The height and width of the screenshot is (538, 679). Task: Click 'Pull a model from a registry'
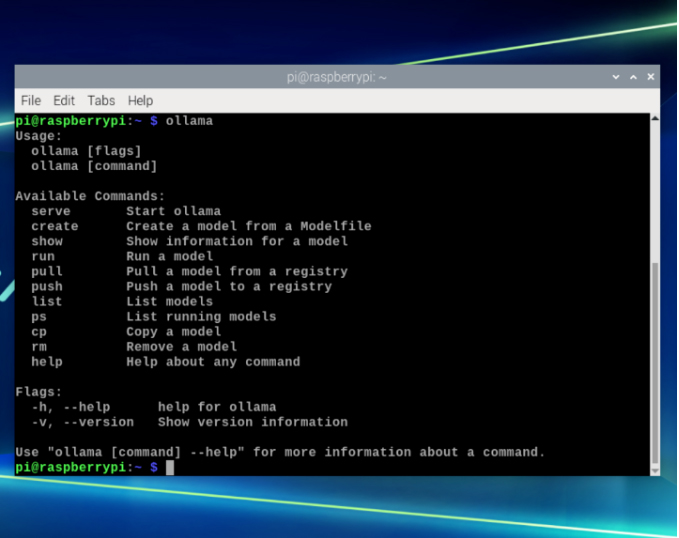tap(237, 272)
